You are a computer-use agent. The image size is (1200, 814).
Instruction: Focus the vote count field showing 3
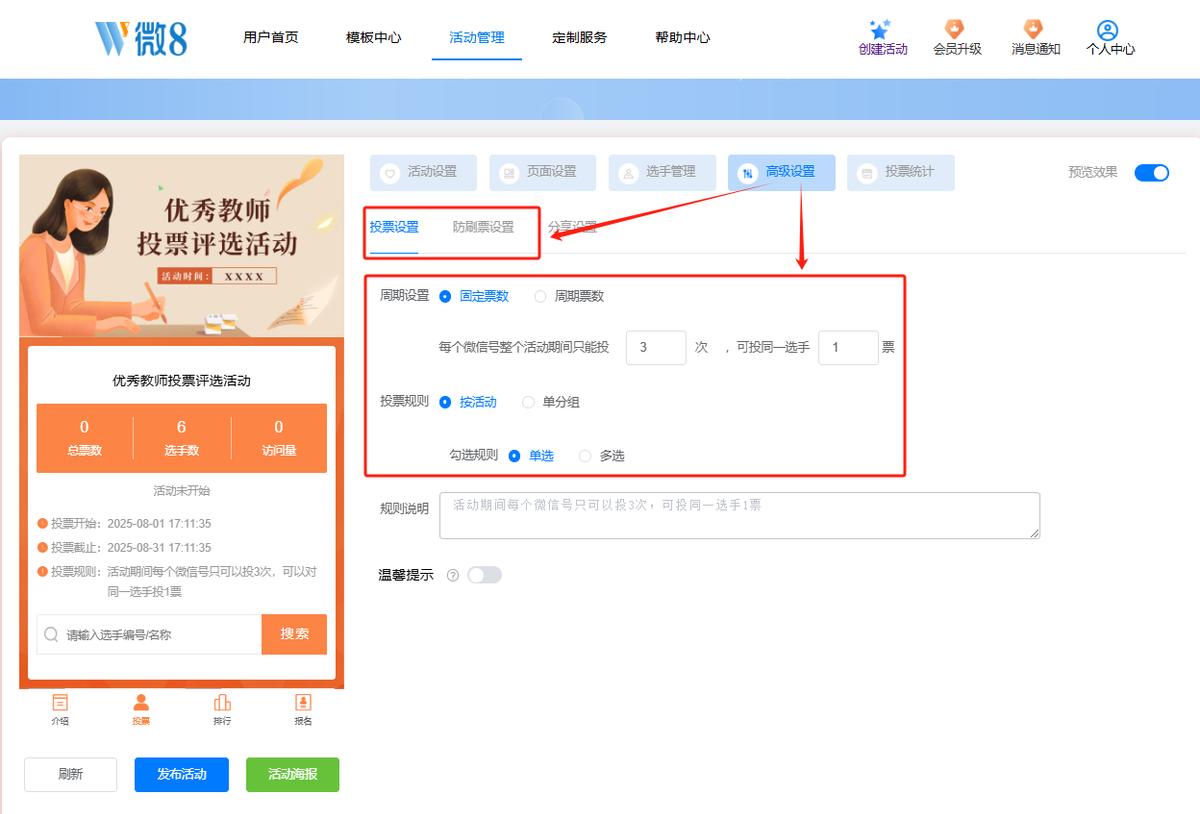[656, 348]
